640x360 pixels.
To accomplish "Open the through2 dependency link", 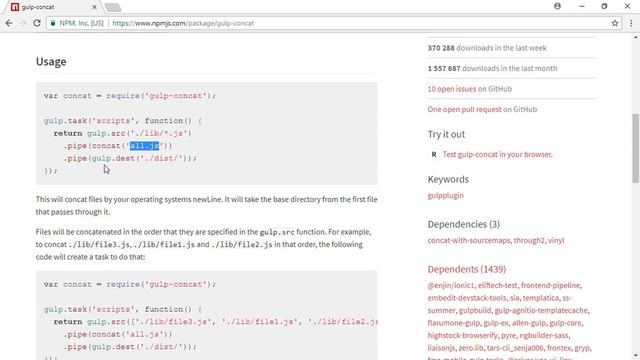I will tap(529, 240).
